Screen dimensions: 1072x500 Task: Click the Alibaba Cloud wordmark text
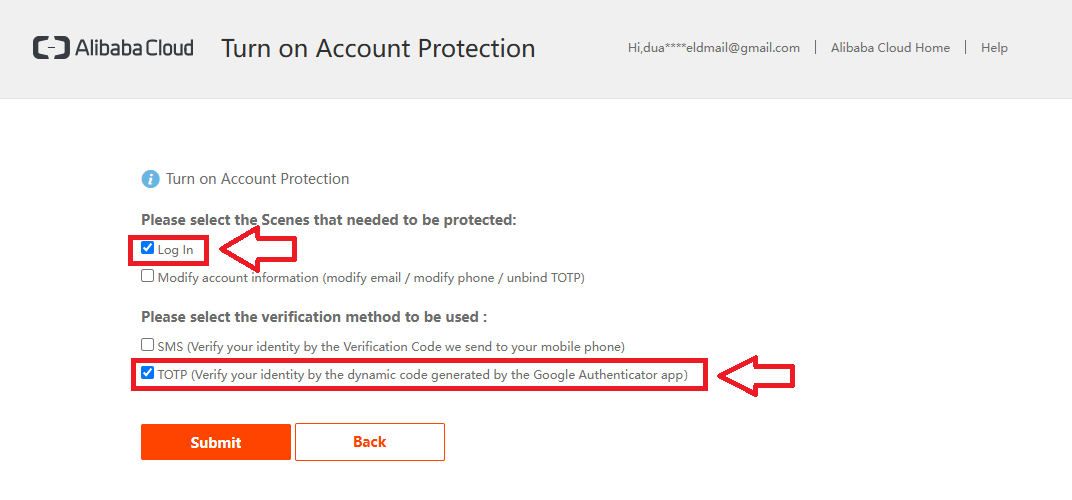tap(134, 48)
